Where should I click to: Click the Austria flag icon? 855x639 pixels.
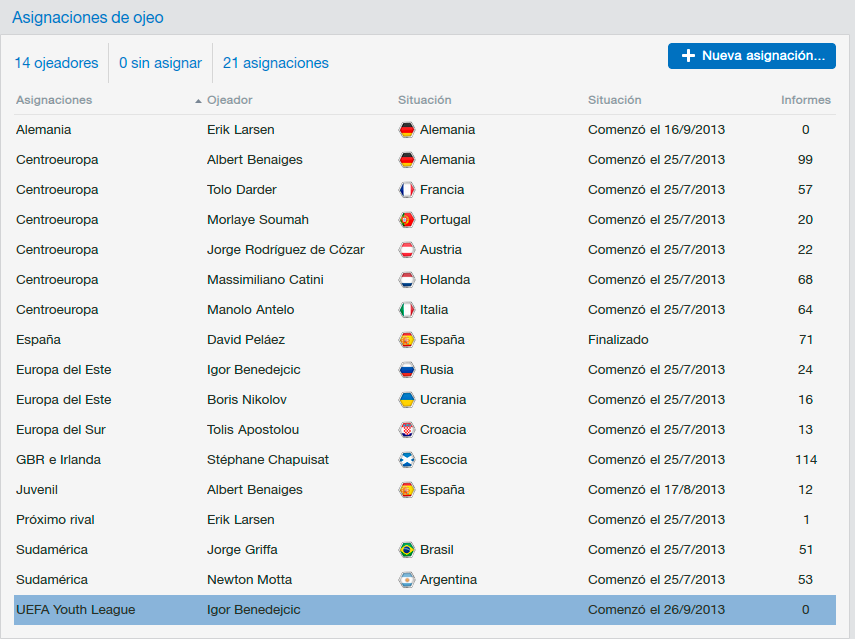(x=407, y=250)
